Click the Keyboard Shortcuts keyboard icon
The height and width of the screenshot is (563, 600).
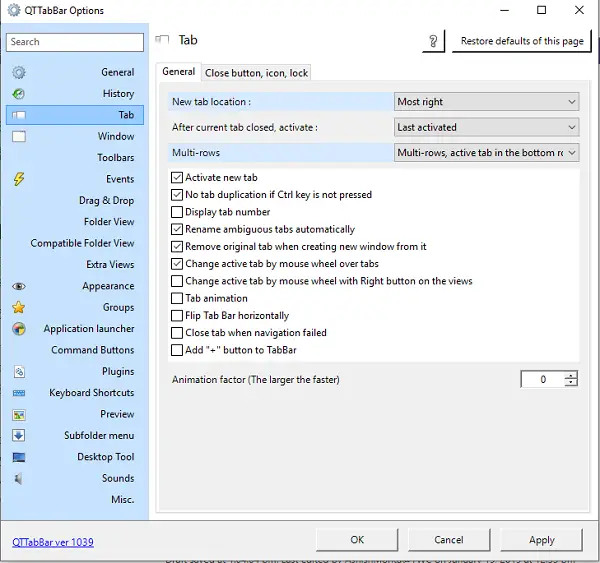pyautogui.click(x=19, y=393)
